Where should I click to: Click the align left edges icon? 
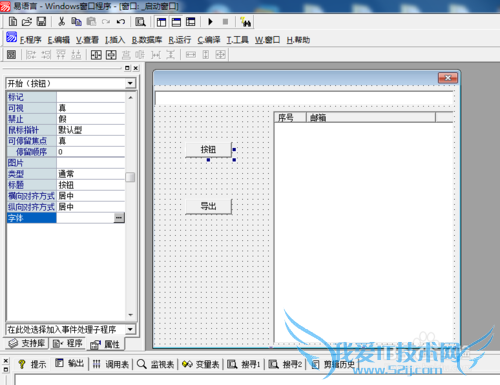tap(31, 54)
